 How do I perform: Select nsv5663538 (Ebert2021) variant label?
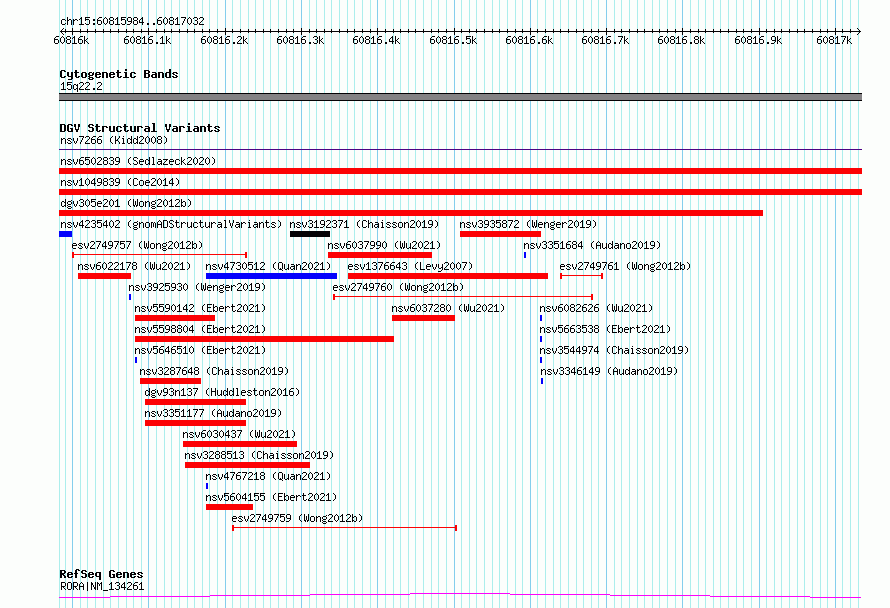pyautogui.click(x=605, y=329)
